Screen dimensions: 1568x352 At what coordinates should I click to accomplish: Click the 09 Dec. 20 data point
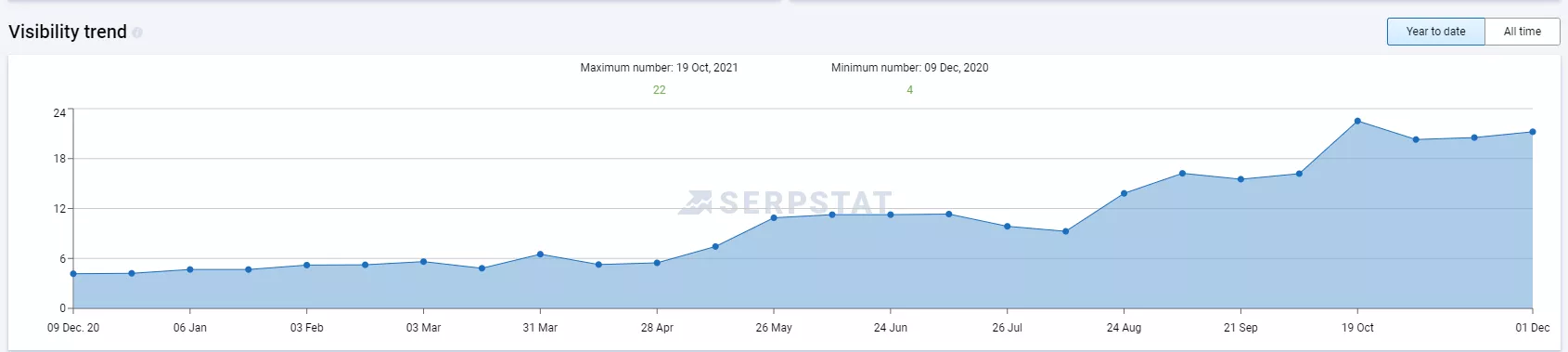73,274
